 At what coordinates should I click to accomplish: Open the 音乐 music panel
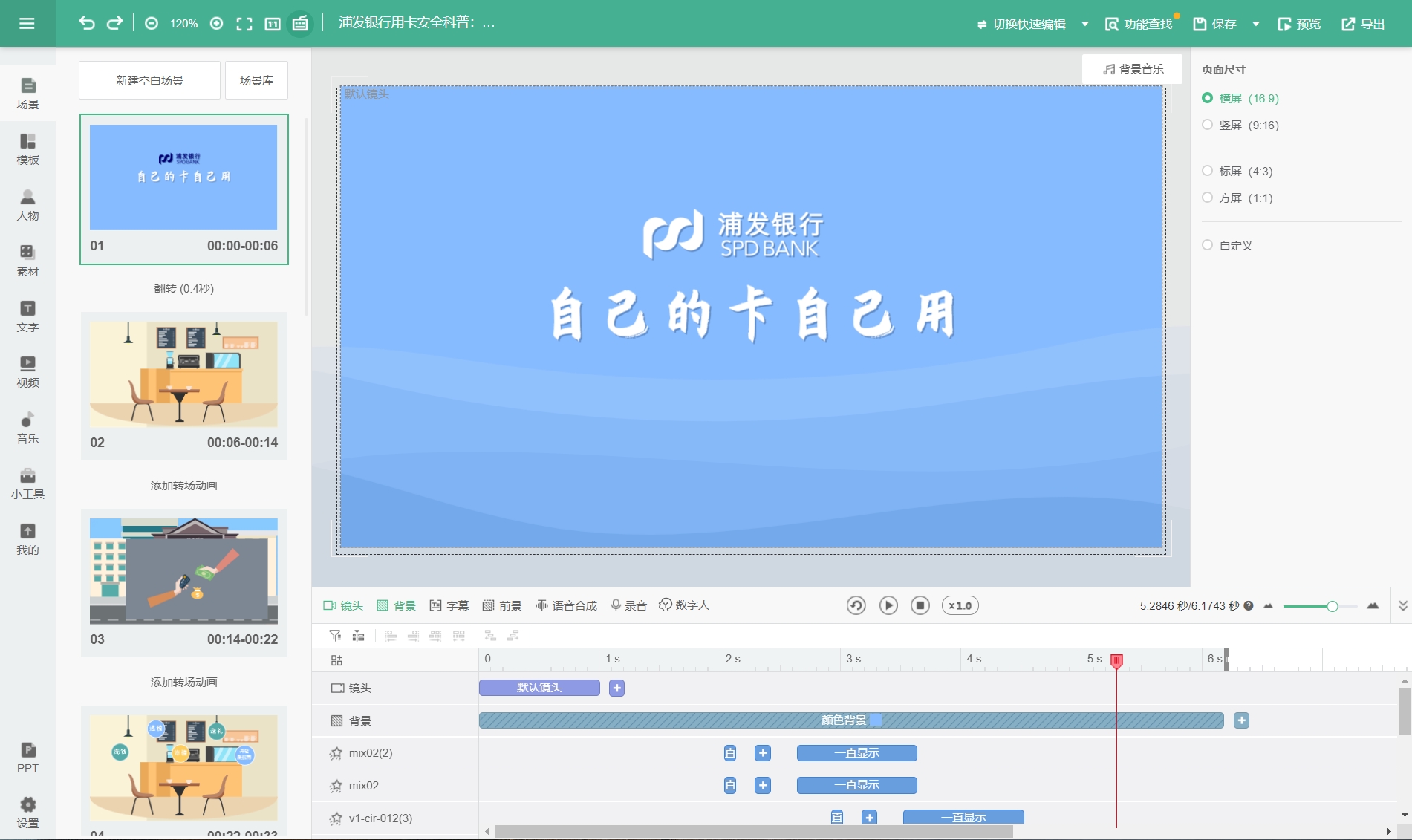click(x=27, y=428)
